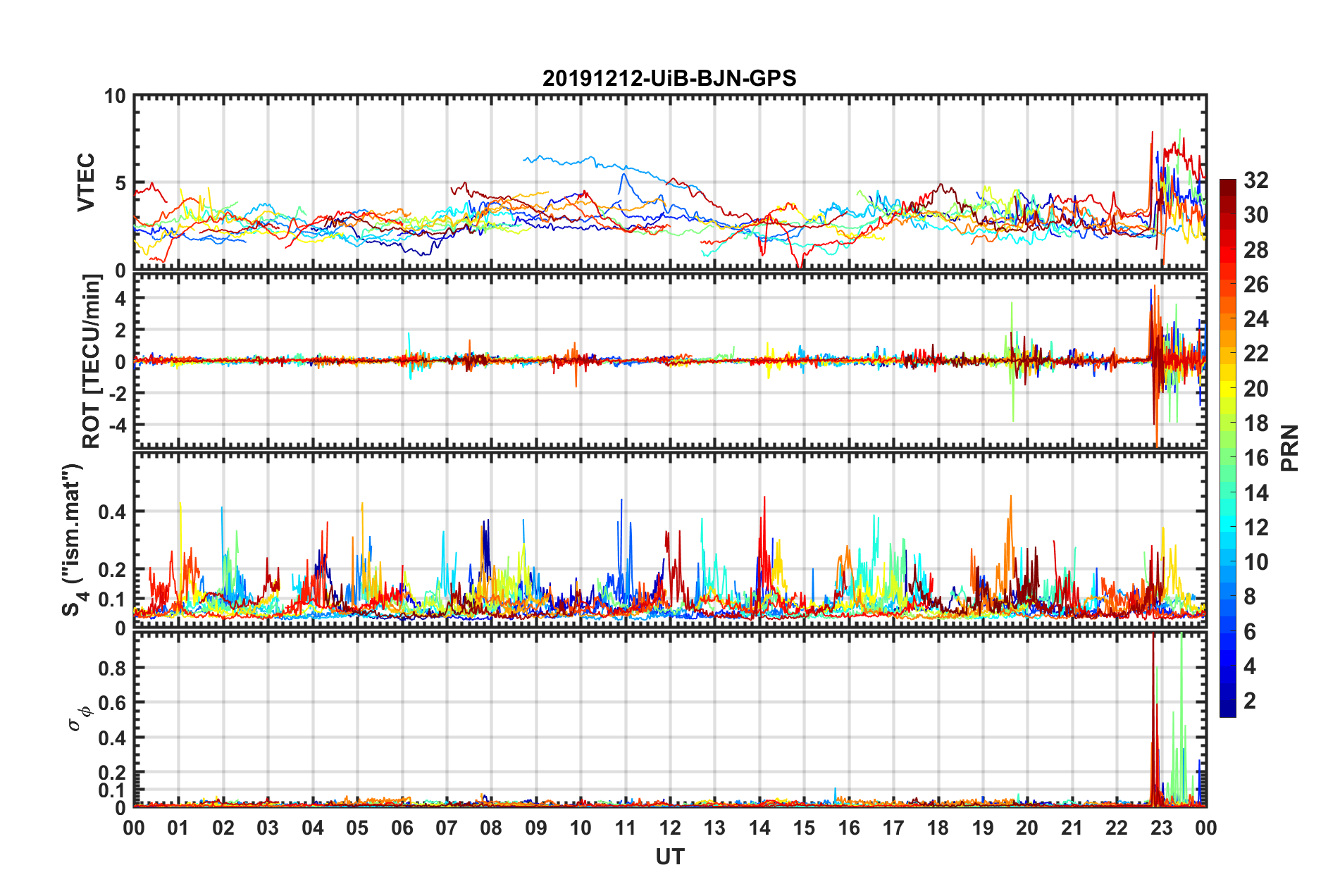Click the S4 ("ism.mat") y-axis label
The height and width of the screenshot is (896, 1340).
click(73, 540)
